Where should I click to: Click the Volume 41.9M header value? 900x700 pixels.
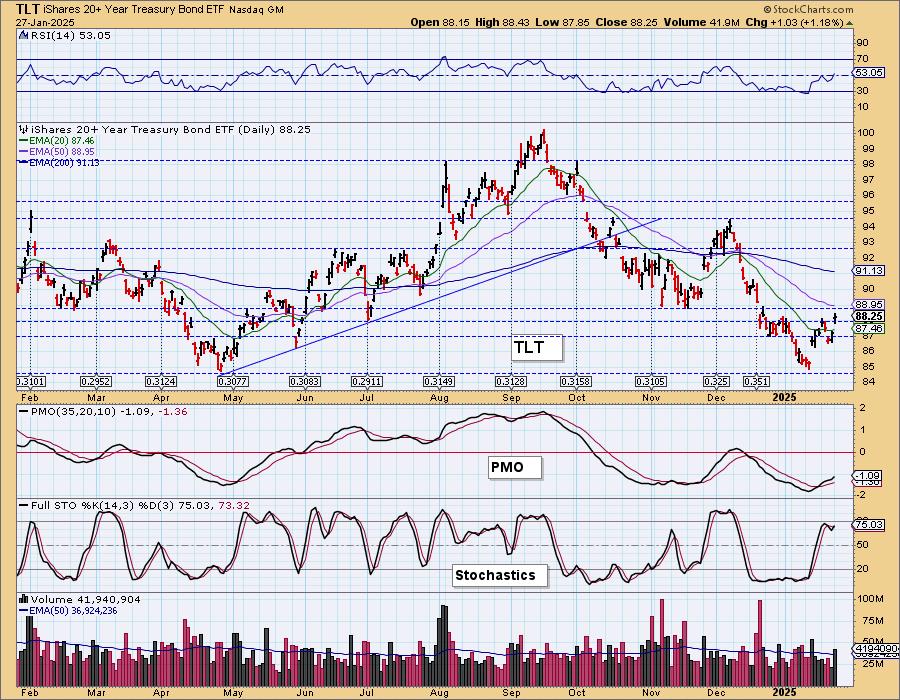point(702,22)
